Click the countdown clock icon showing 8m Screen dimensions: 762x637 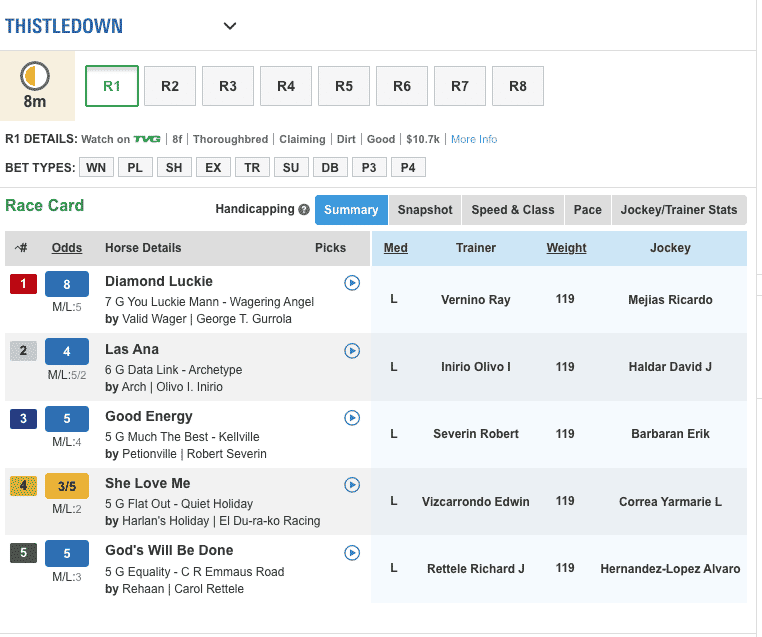point(35,76)
